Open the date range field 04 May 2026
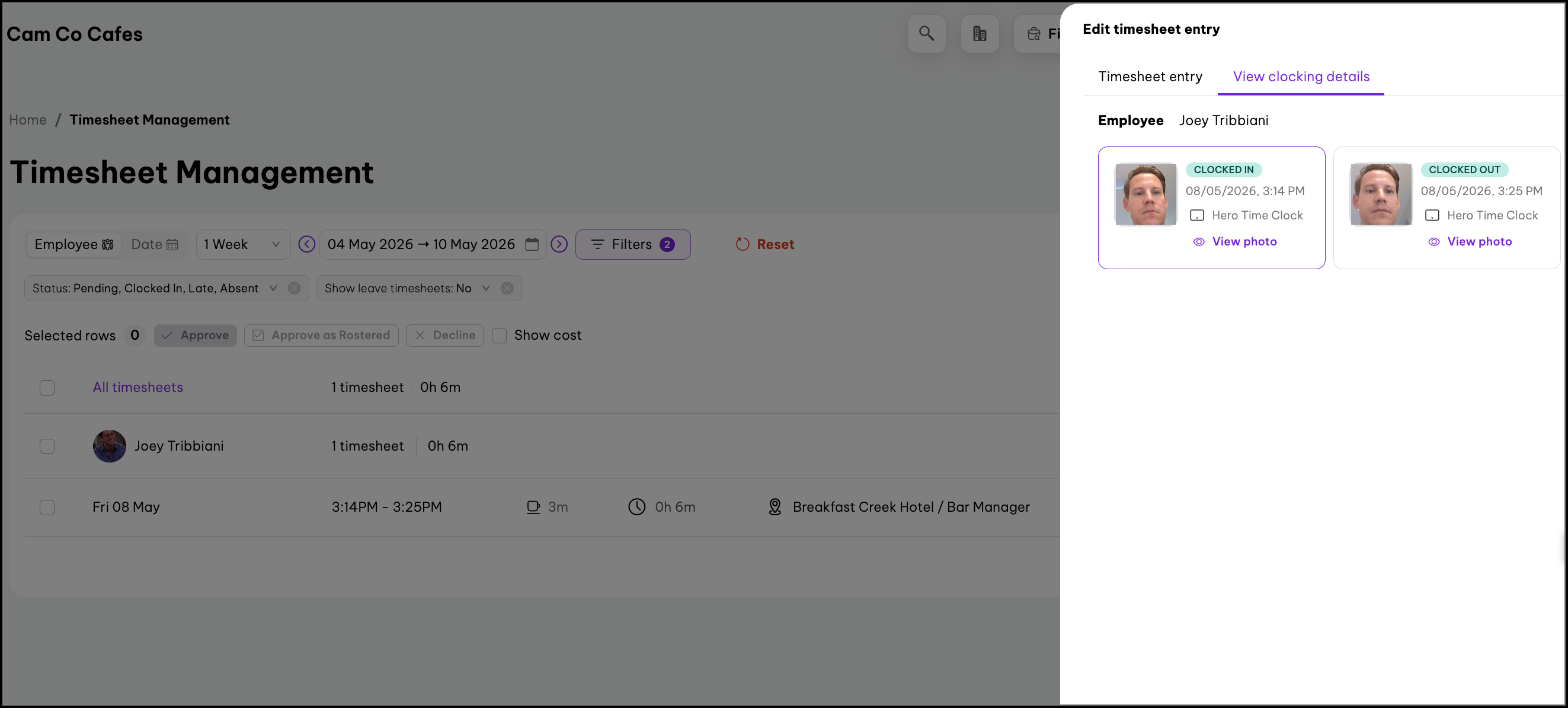Viewport: 1568px width, 708px height. (432, 244)
